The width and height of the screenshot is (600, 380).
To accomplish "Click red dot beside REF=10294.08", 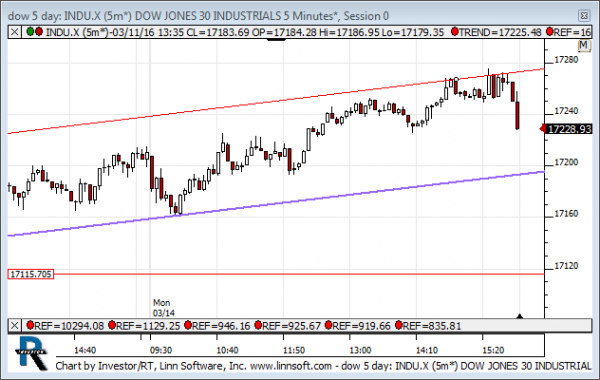I will [30, 325].
